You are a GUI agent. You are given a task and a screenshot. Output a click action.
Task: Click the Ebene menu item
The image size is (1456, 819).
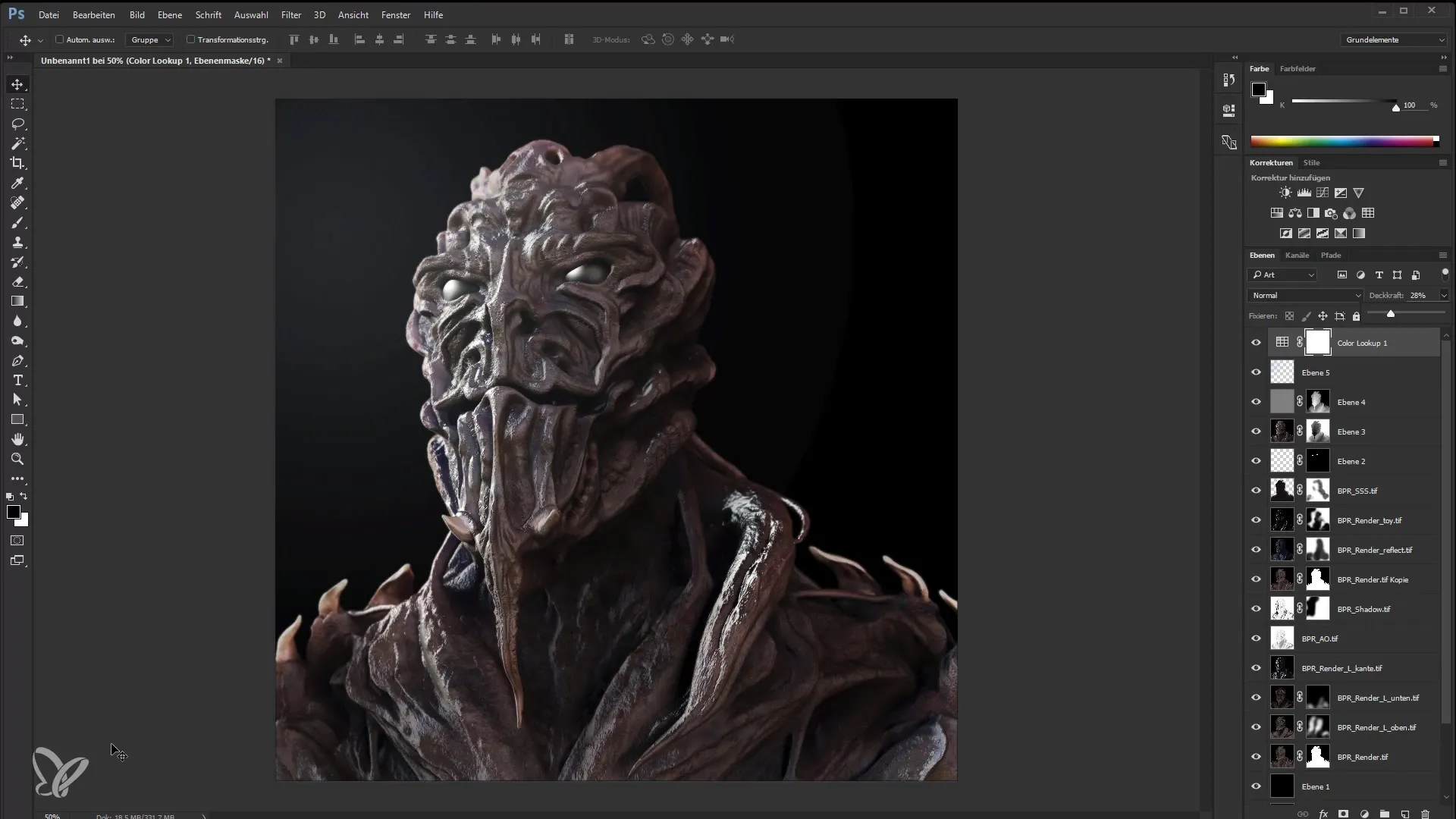[x=169, y=14]
